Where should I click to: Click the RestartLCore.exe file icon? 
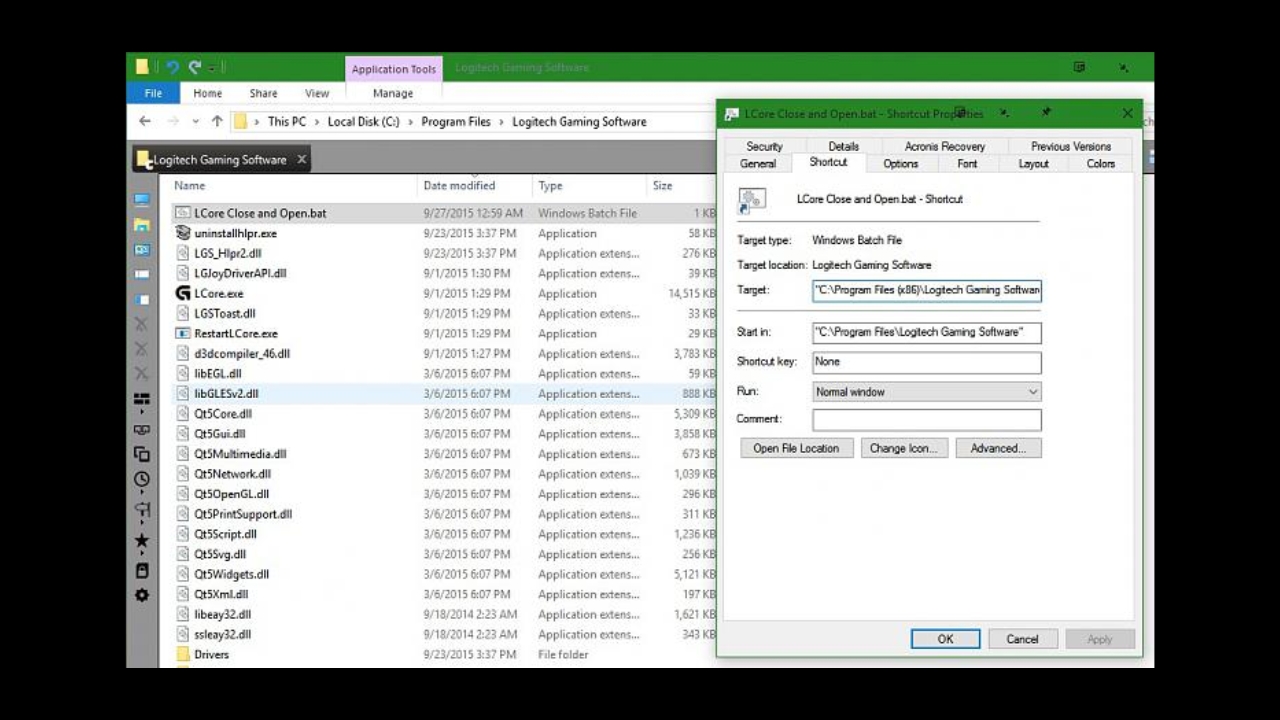(x=182, y=333)
